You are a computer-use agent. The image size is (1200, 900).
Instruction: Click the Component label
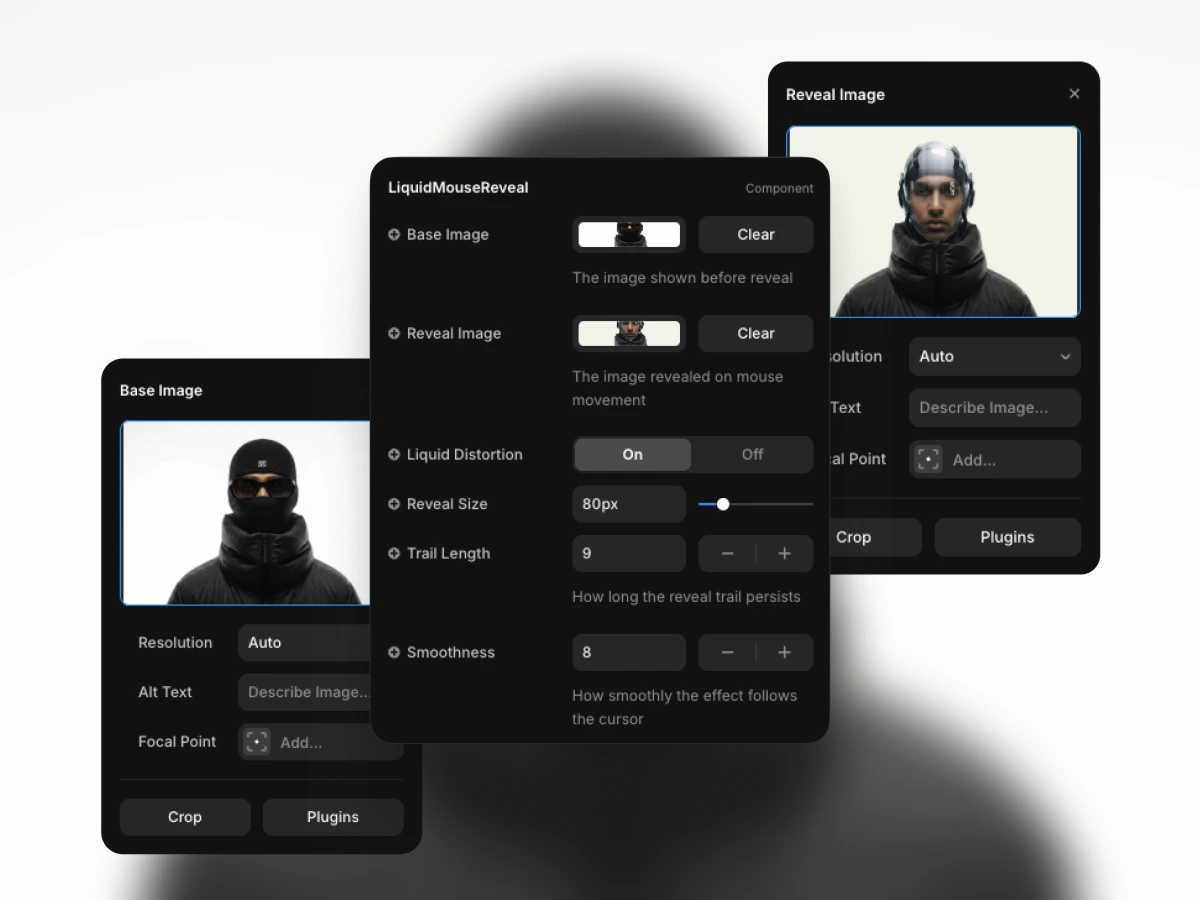[x=779, y=188]
